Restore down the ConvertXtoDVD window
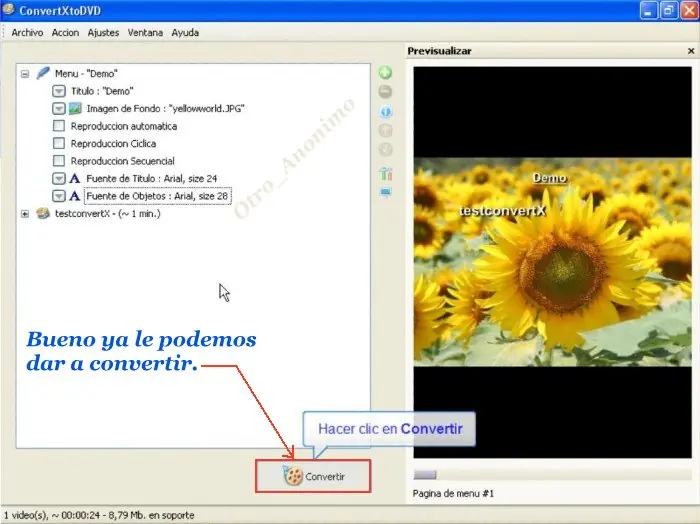This screenshot has width=700, height=524. click(668, 10)
